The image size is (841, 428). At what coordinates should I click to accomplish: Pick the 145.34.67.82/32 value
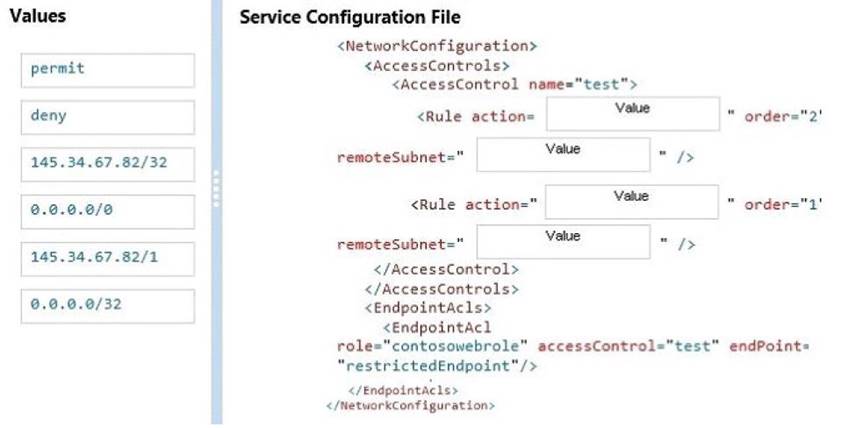(x=107, y=163)
